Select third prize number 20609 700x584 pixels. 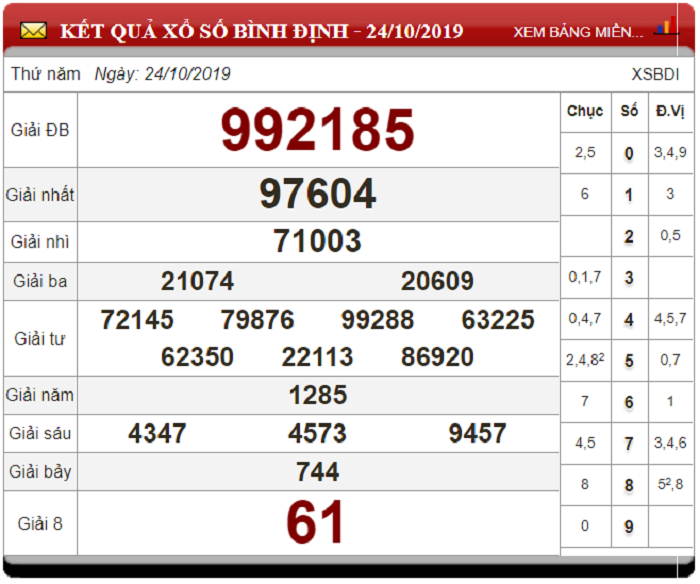pos(437,281)
